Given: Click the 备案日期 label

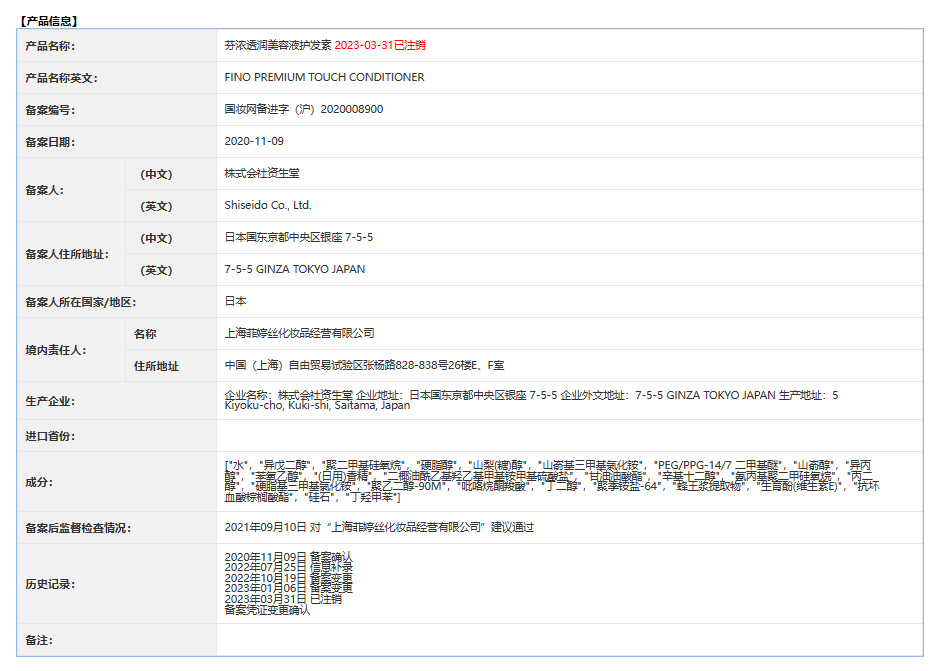Looking at the screenshot, I should (50, 142).
